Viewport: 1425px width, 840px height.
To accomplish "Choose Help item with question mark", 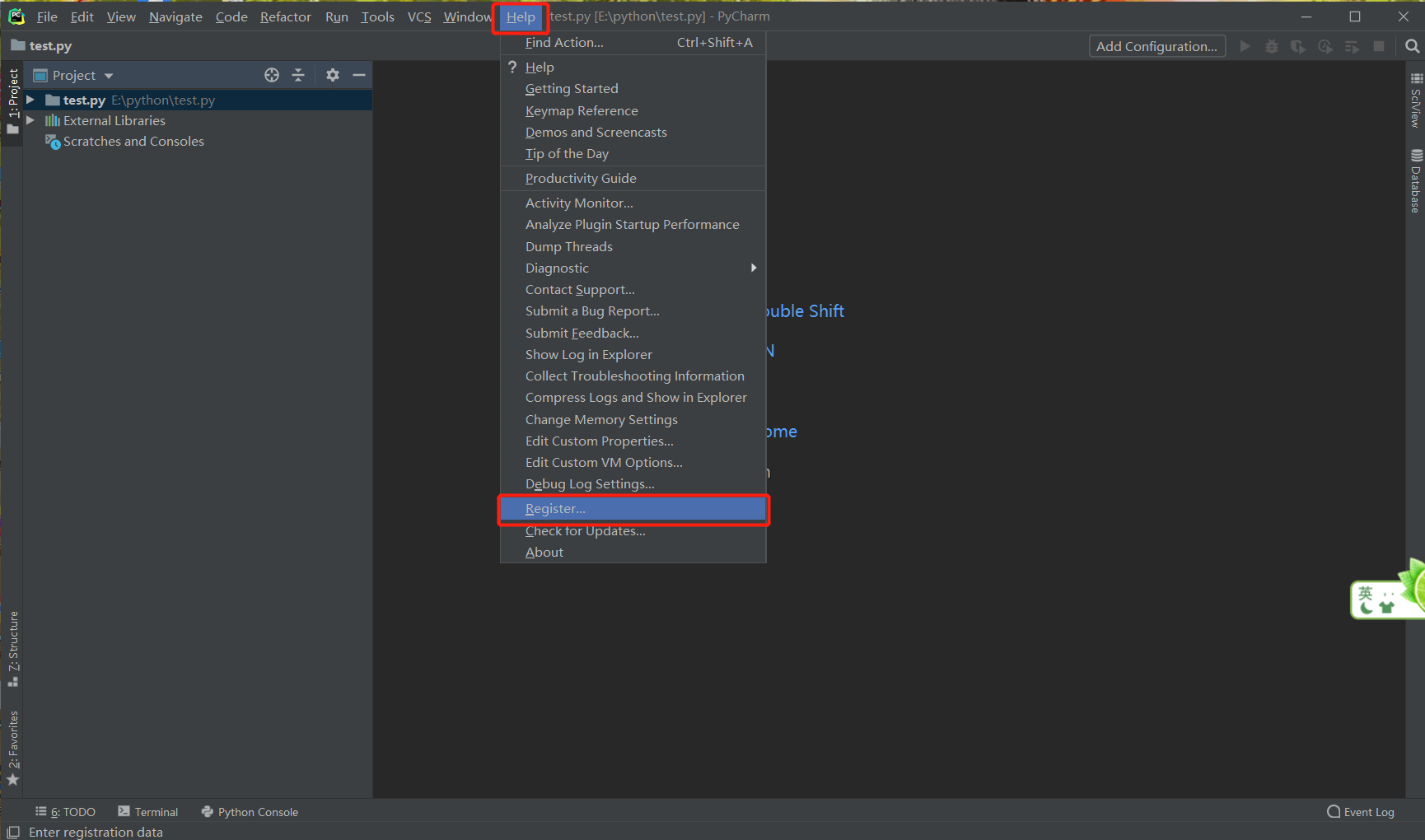I will 633,67.
